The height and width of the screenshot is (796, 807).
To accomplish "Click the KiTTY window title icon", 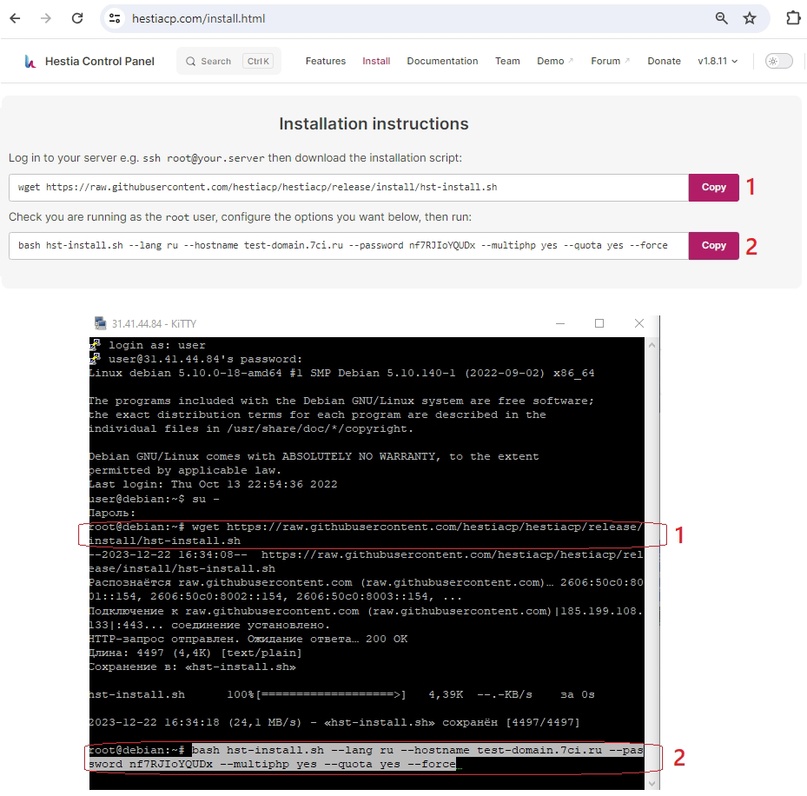I will click(100, 324).
